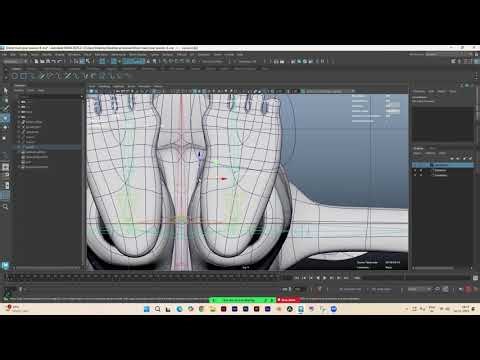
Task: Click the New Scene icon on status line
Action: click(x=36, y=61)
